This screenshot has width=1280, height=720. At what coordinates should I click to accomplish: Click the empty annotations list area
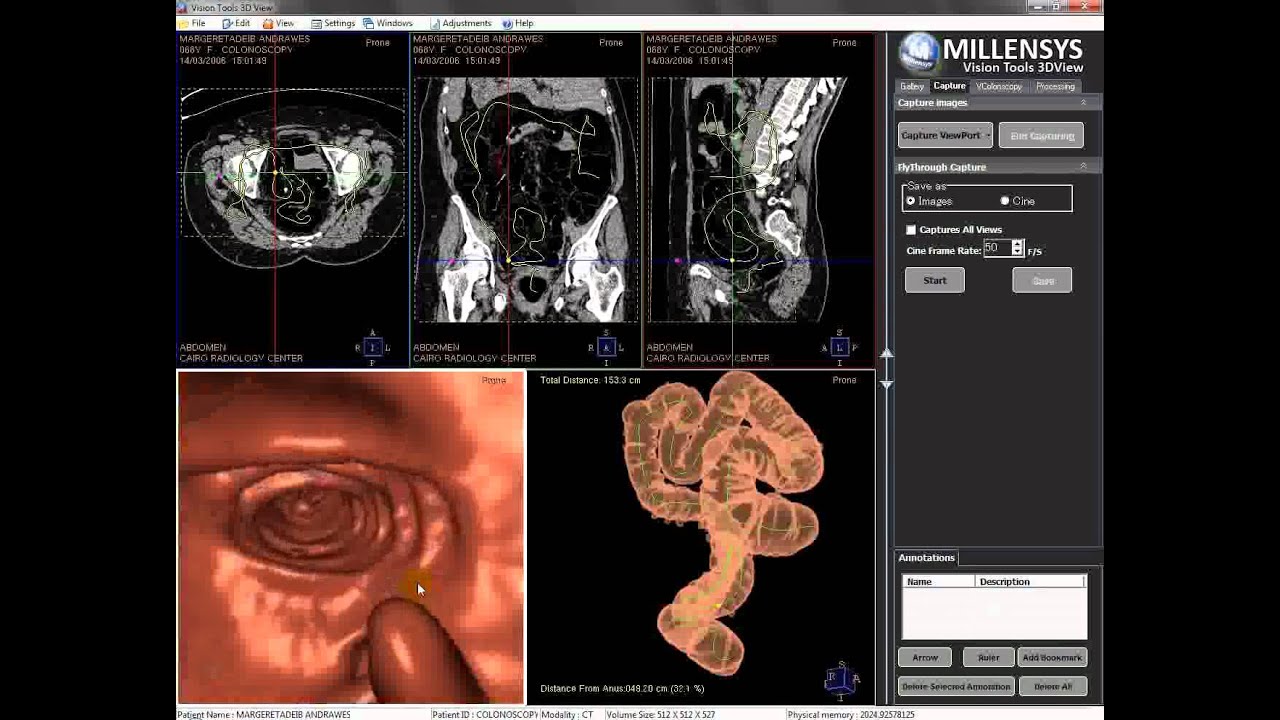[994, 613]
